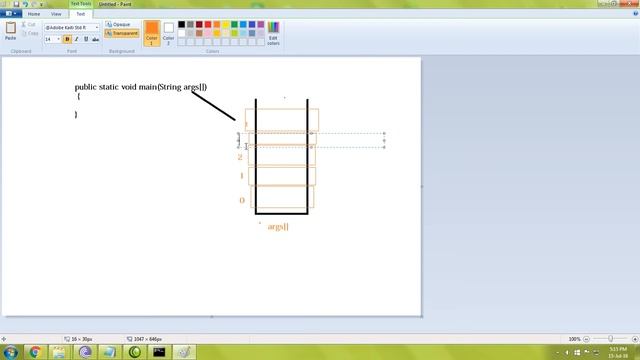
Task: Open Customize Quick Access Toolbar arrow
Action: [41, 4]
